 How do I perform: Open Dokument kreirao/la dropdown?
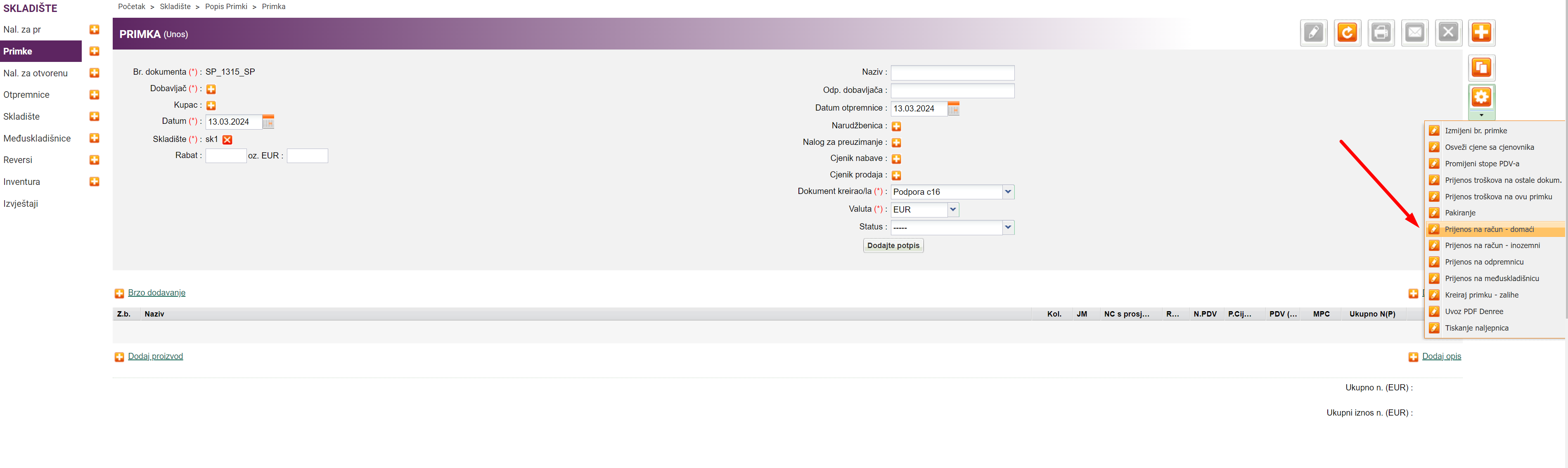(x=1008, y=192)
